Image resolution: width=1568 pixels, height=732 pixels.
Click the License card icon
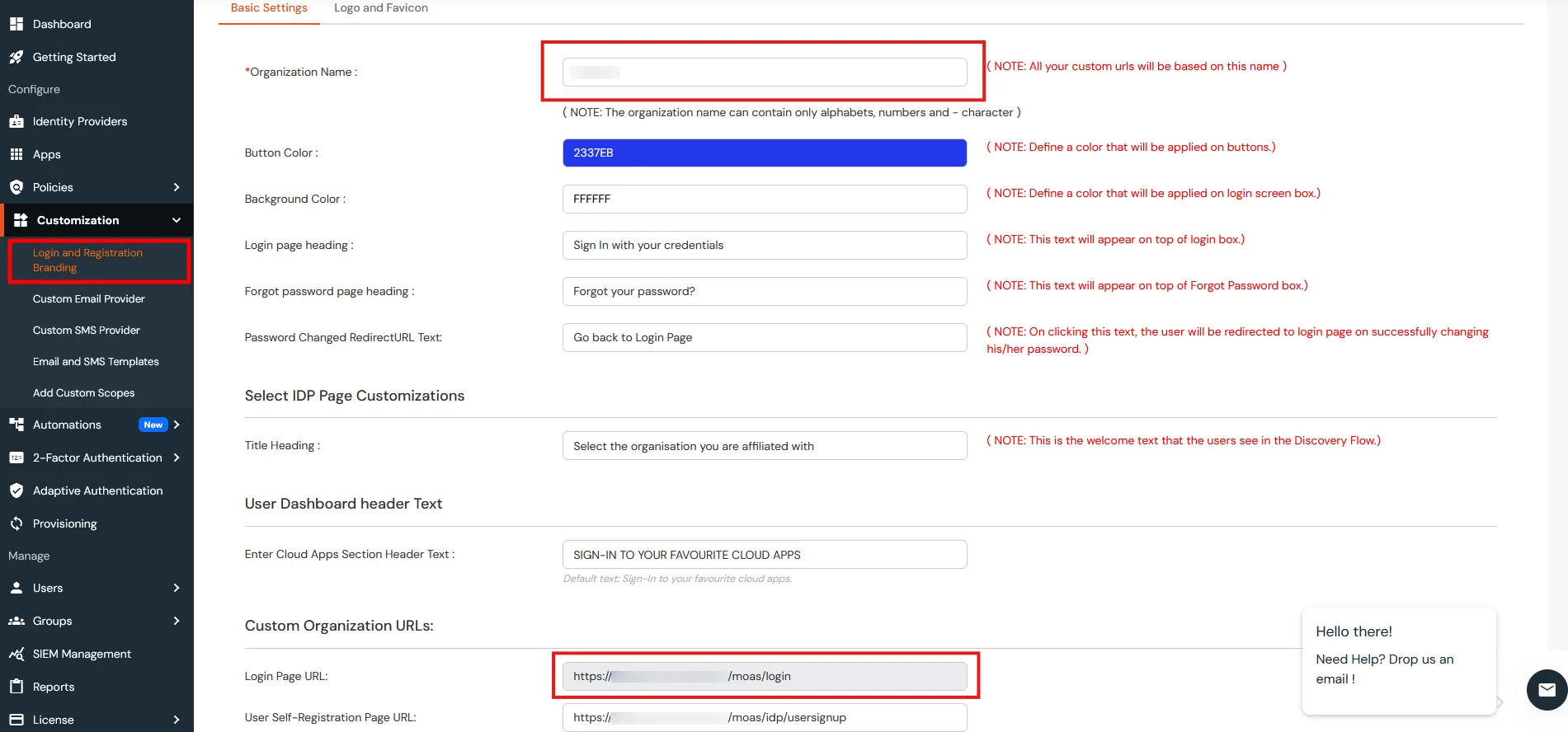tap(16, 720)
